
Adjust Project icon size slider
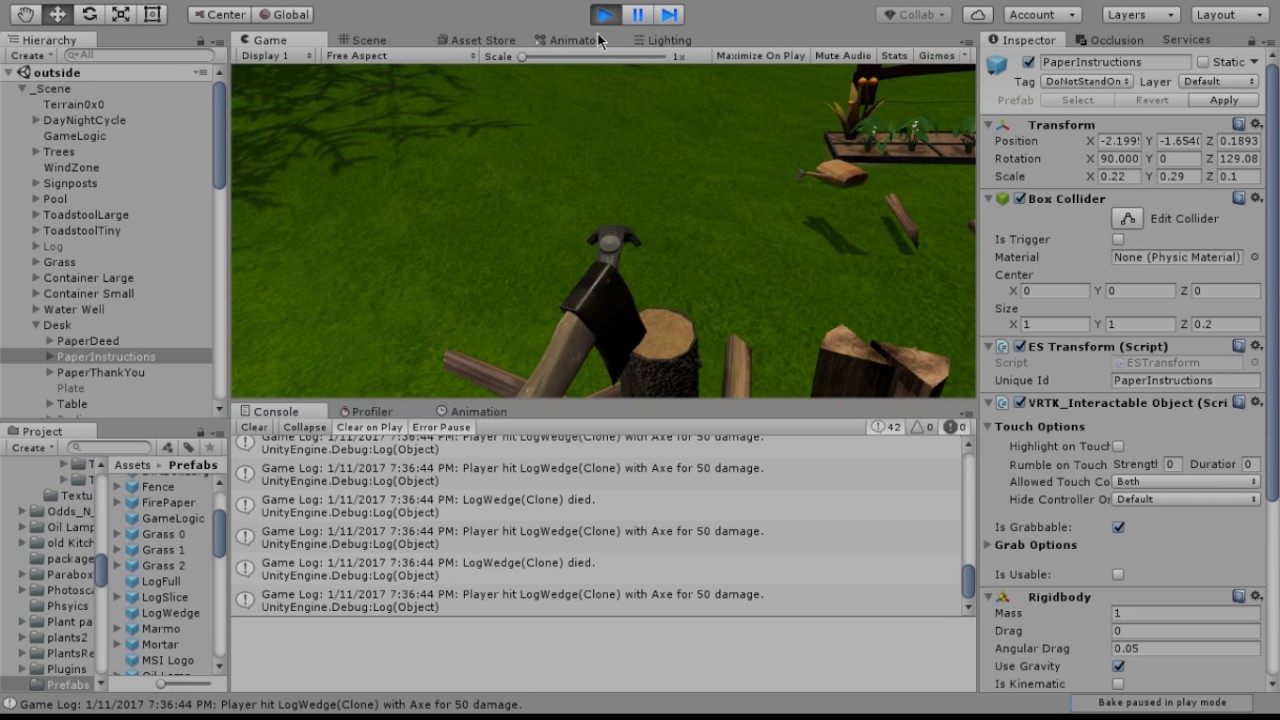tap(162, 683)
